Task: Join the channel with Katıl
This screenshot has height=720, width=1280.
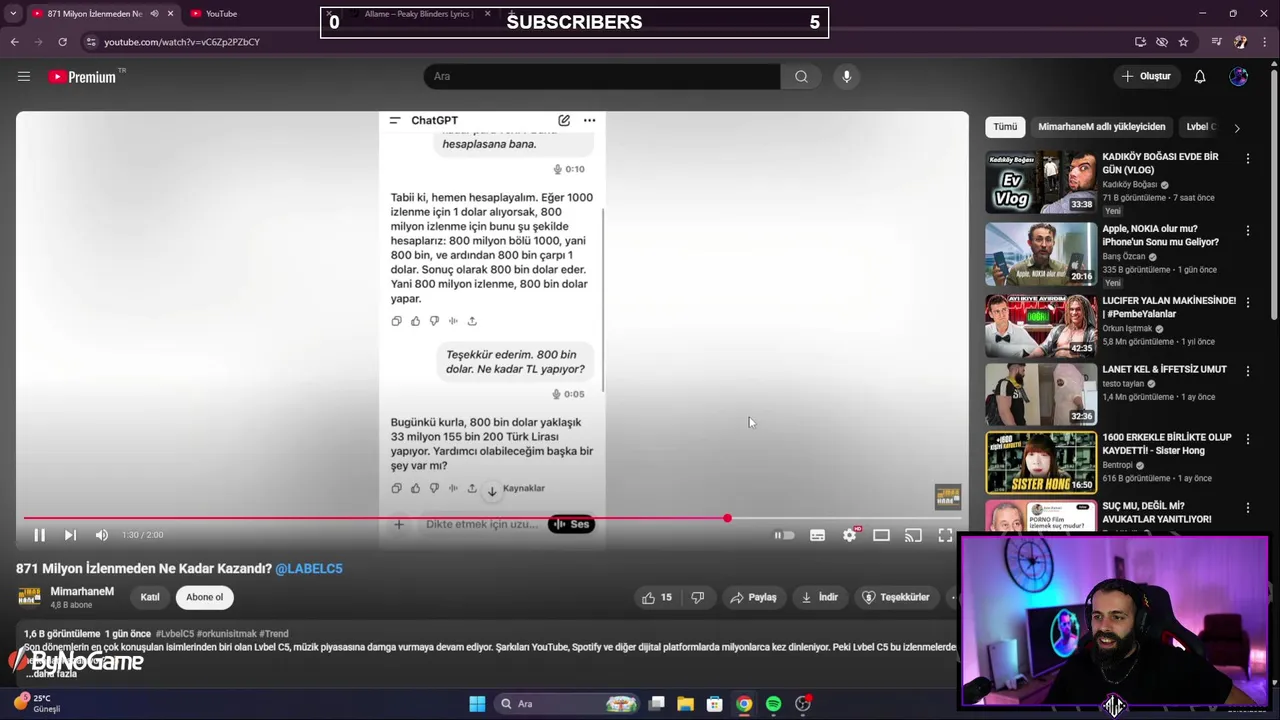Action: coord(150,597)
